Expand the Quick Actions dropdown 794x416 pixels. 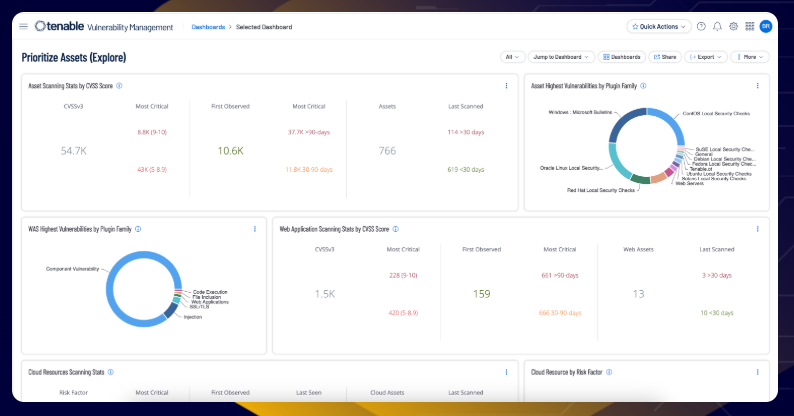(659, 27)
